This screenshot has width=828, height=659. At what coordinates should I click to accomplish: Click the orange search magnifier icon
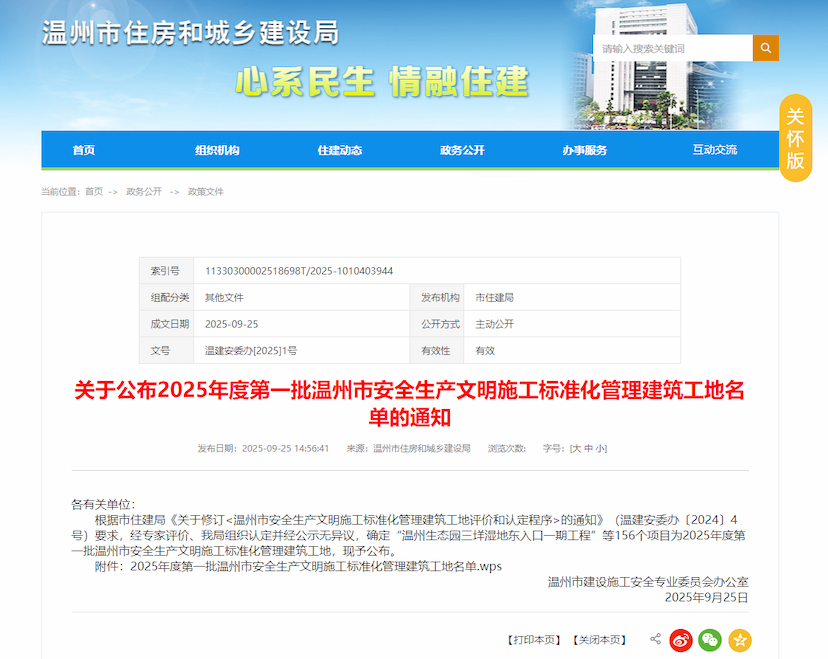pos(766,47)
